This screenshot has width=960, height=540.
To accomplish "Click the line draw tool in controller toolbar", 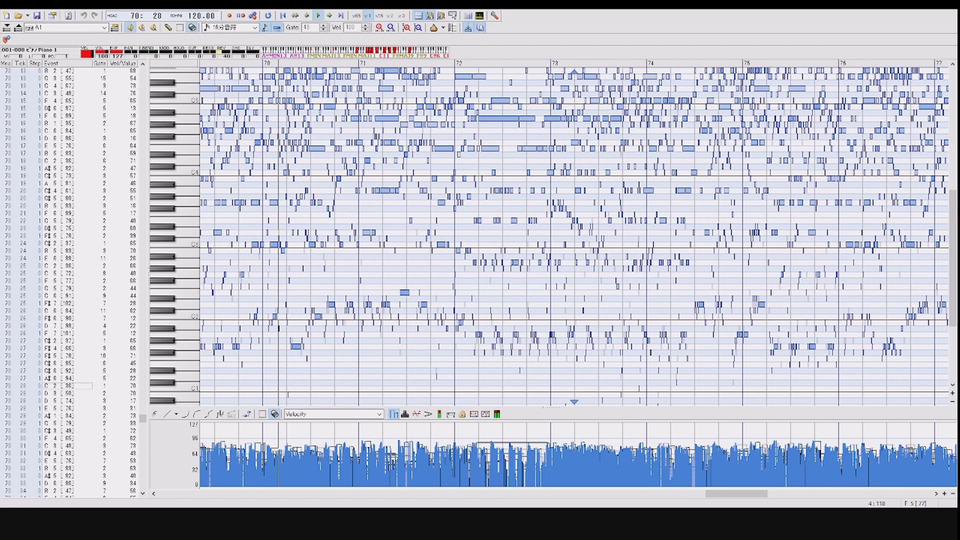I will [x=165, y=414].
